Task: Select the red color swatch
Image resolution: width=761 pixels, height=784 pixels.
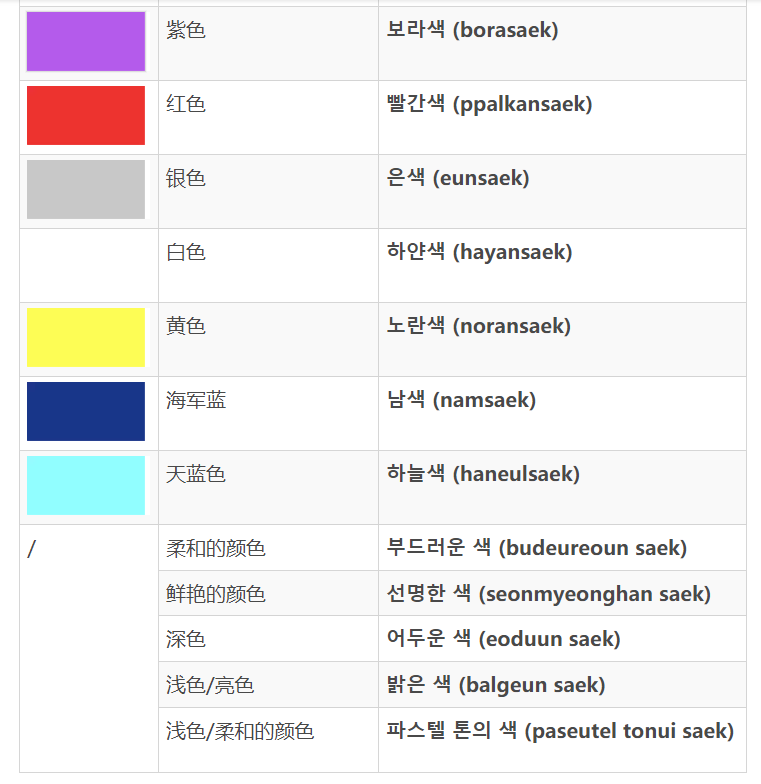Action: [86, 115]
